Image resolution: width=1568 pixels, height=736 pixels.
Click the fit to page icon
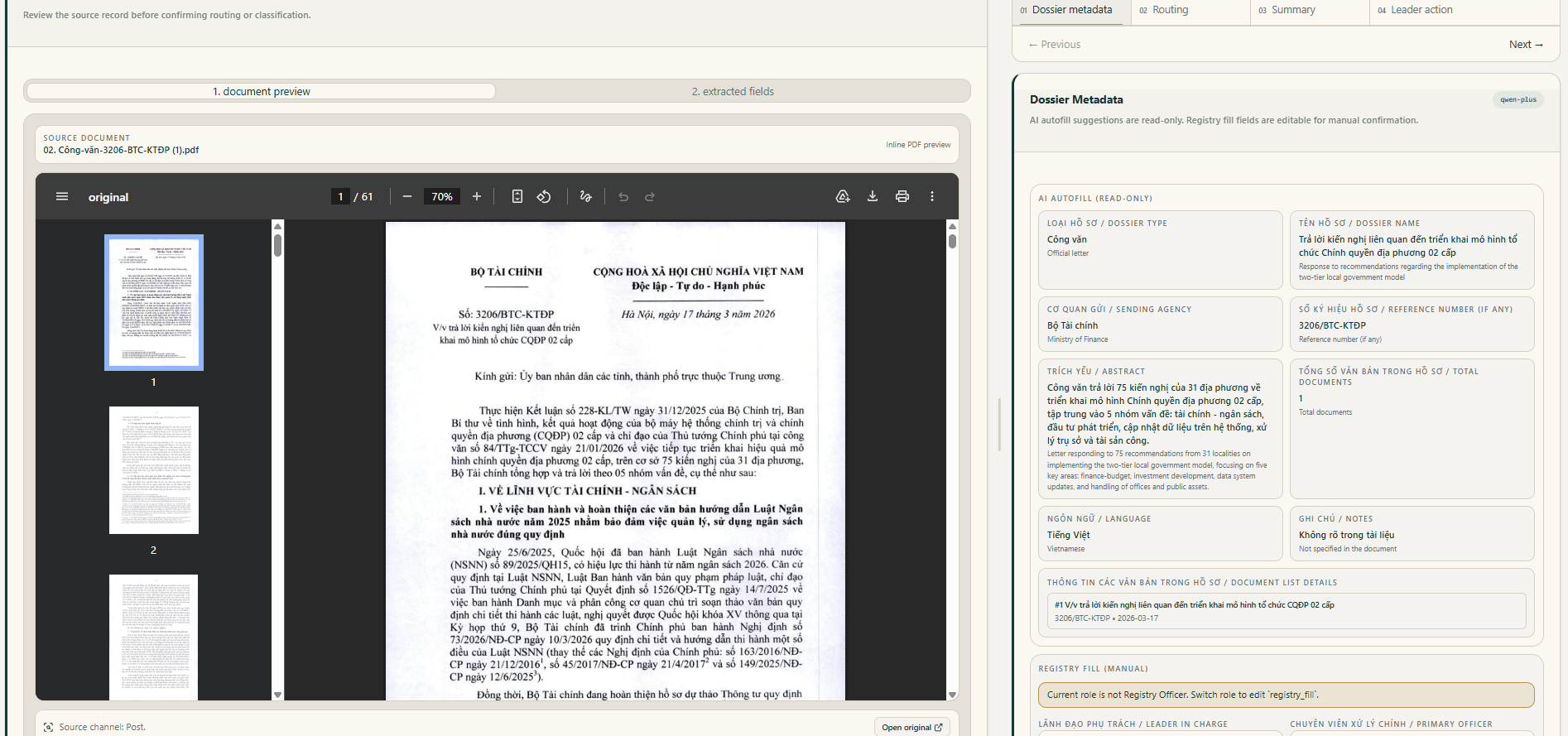tap(517, 196)
